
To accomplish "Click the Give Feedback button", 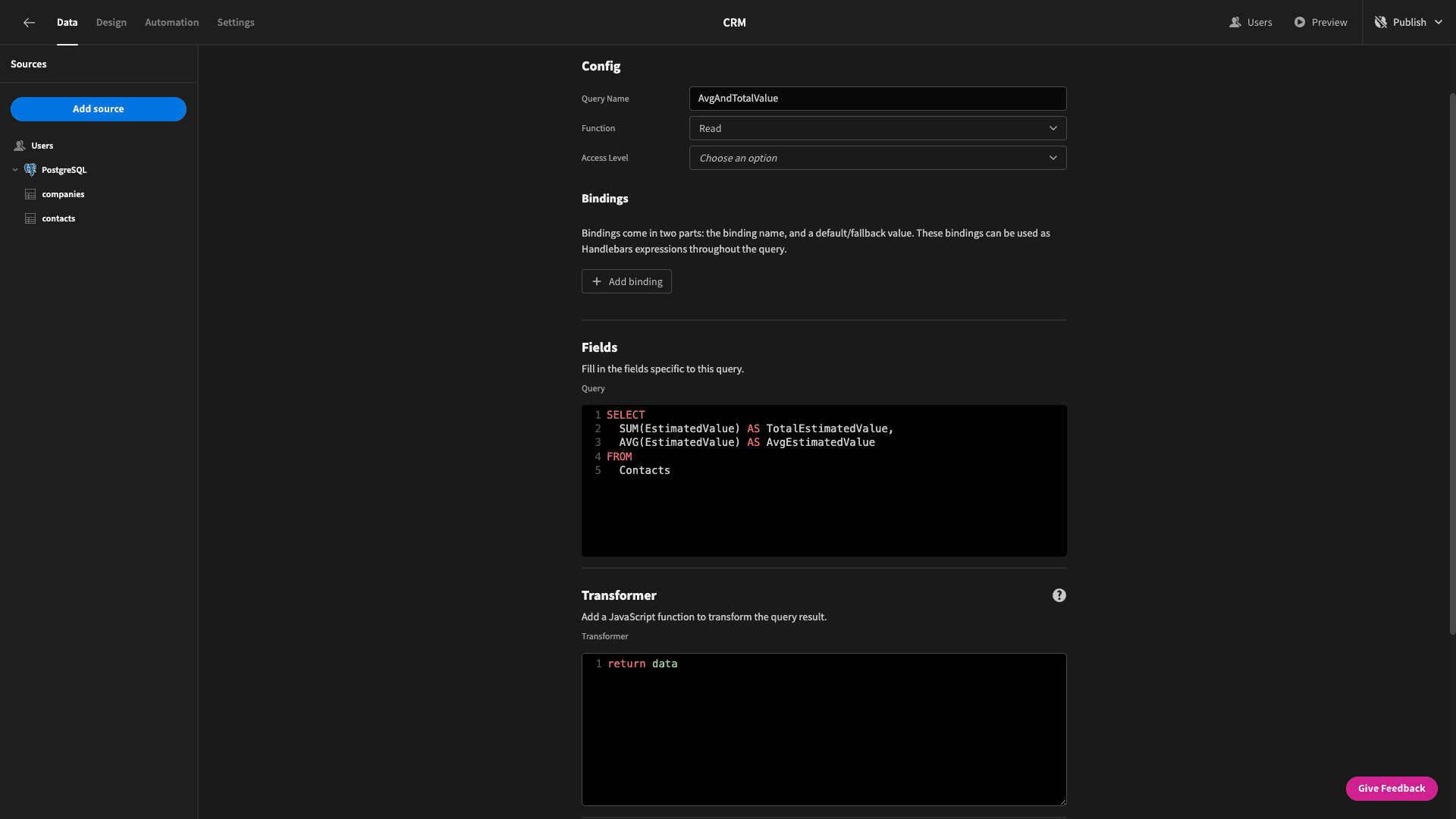I will coord(1392,789).
